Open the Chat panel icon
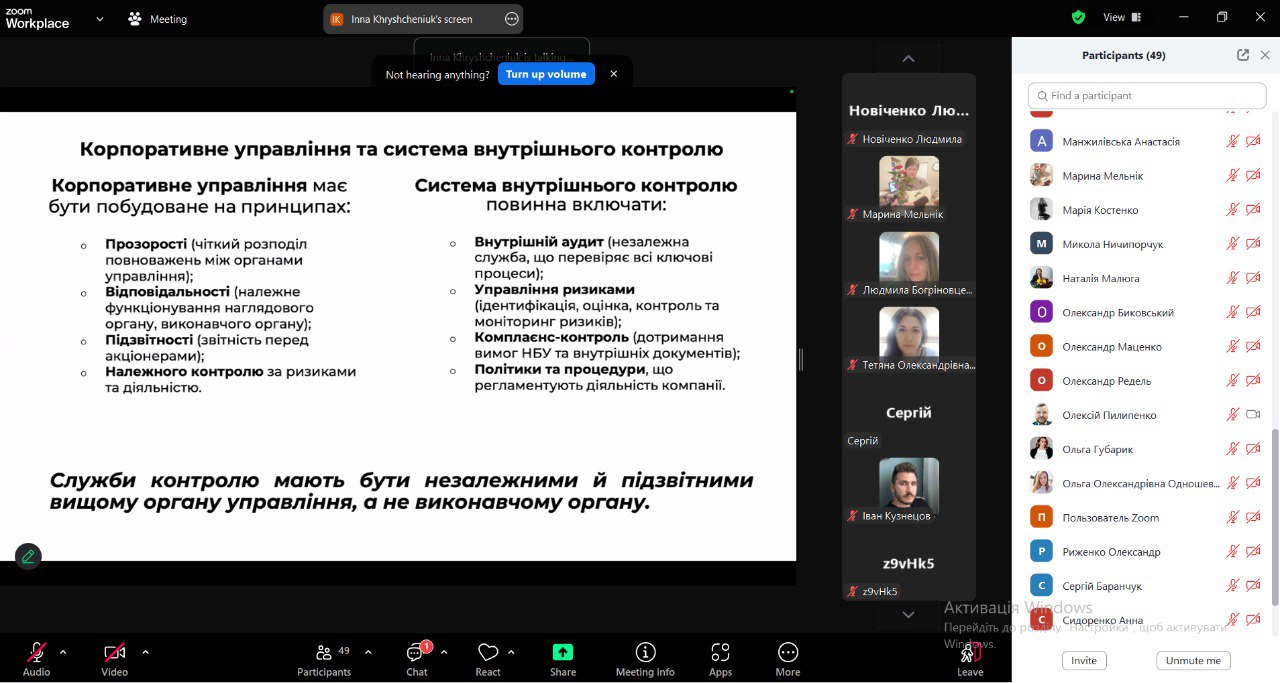This screenshot has width=1280, height=683. click(416, 653)
